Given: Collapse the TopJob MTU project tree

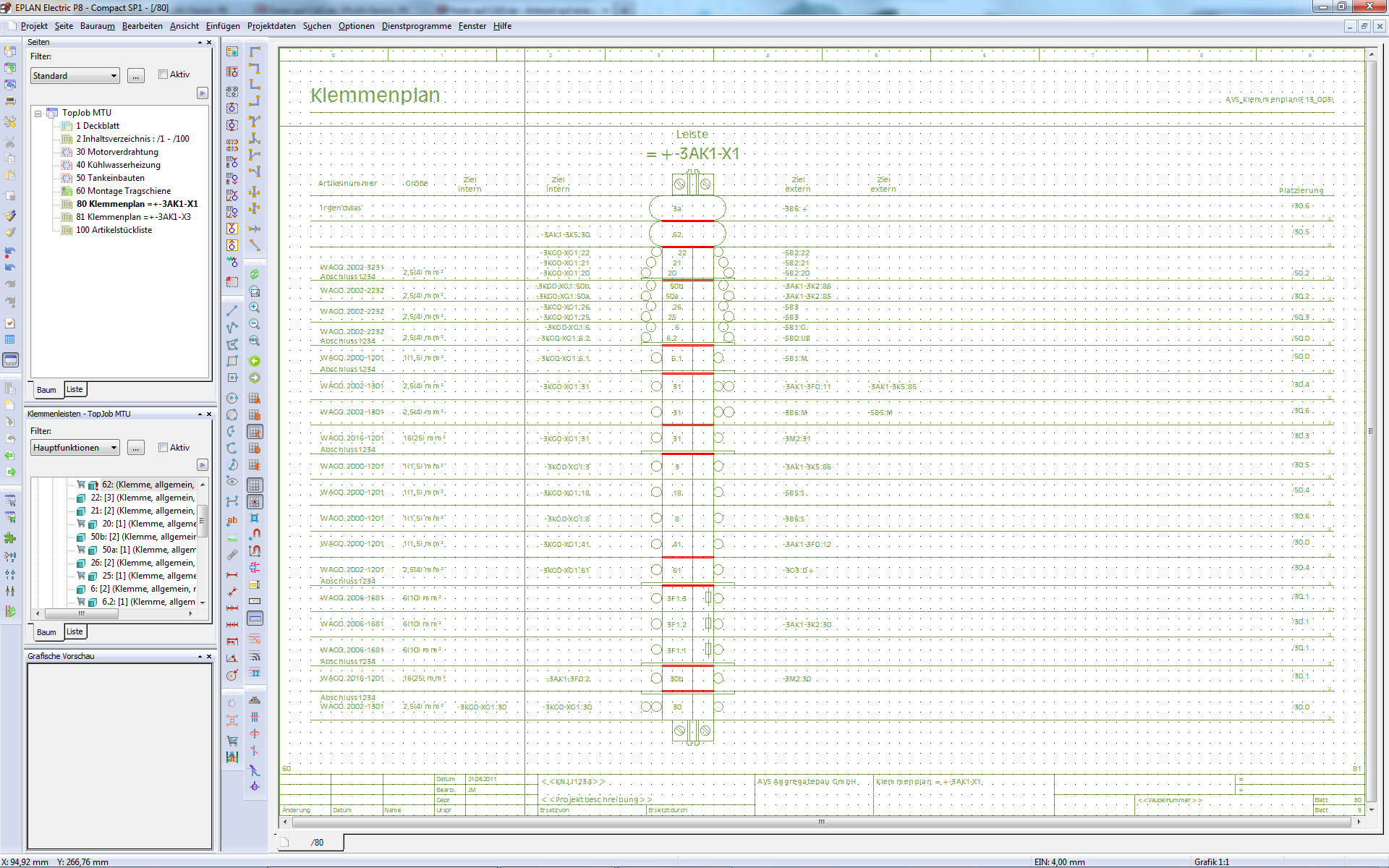Looking at the screenshot, I should click(x=38, y=114).
